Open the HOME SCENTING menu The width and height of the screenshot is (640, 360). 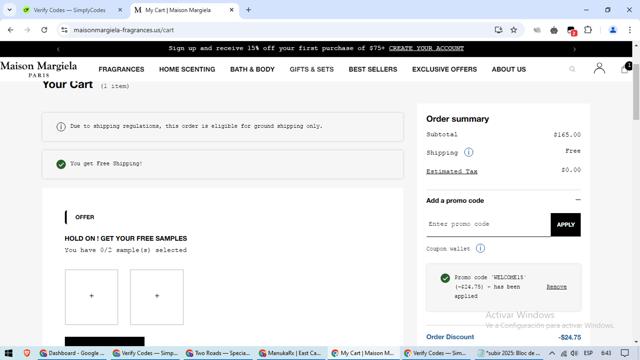pyautogui.click(x=187, y=69)
